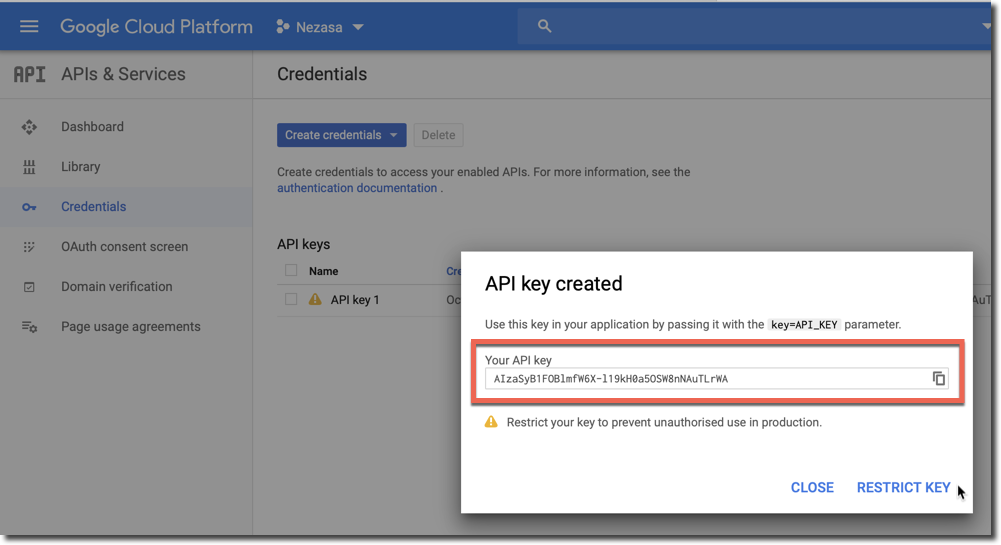The height and width of the screenshot is (545, 1001).
Task: Click the search magnifier icon
Action: point(544,26)
